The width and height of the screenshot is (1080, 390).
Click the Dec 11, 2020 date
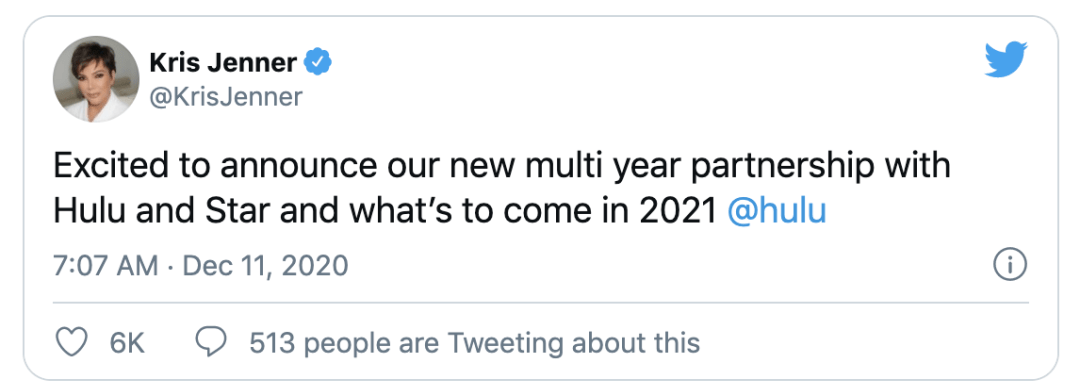click(x=265, y=265)
